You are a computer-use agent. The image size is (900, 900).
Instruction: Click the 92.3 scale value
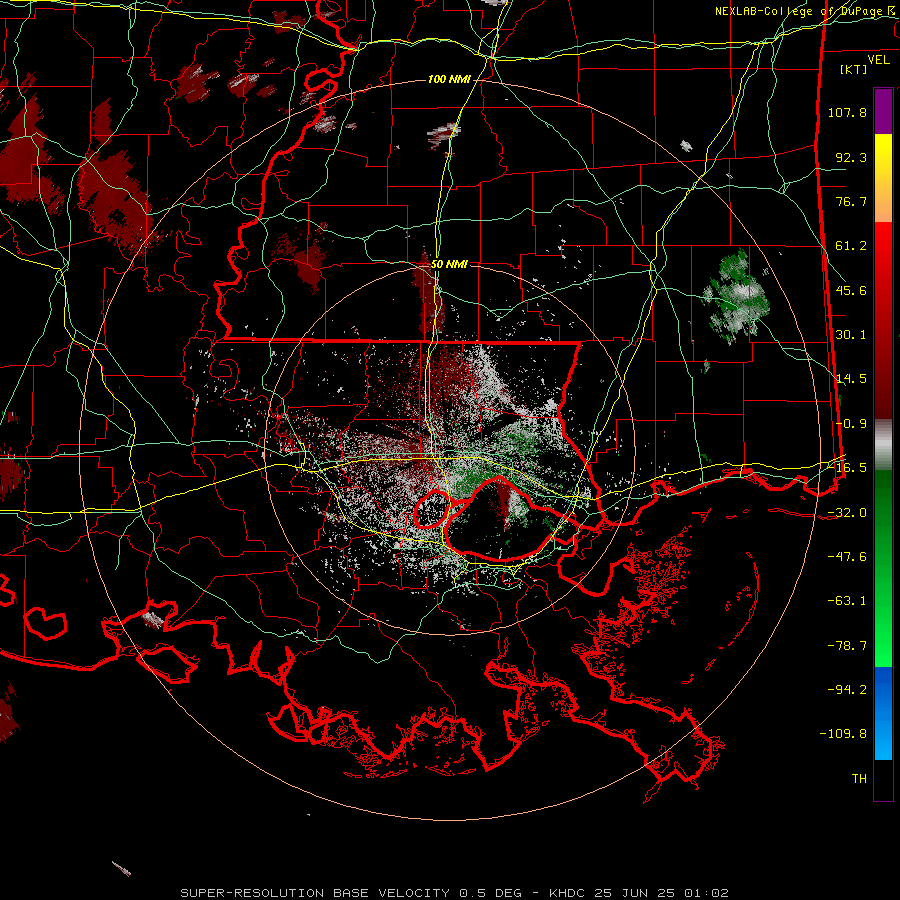851,157
